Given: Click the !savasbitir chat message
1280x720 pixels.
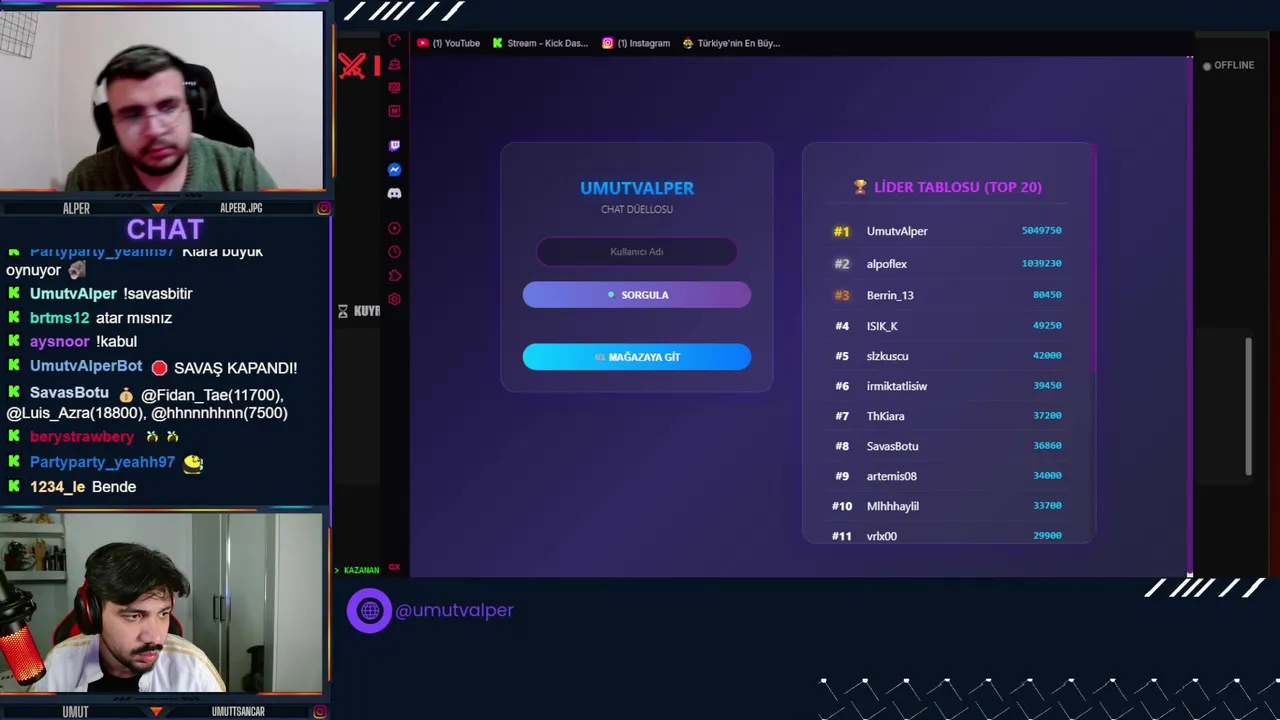Looking at the screenshot, I should click(x=158, y=294).
